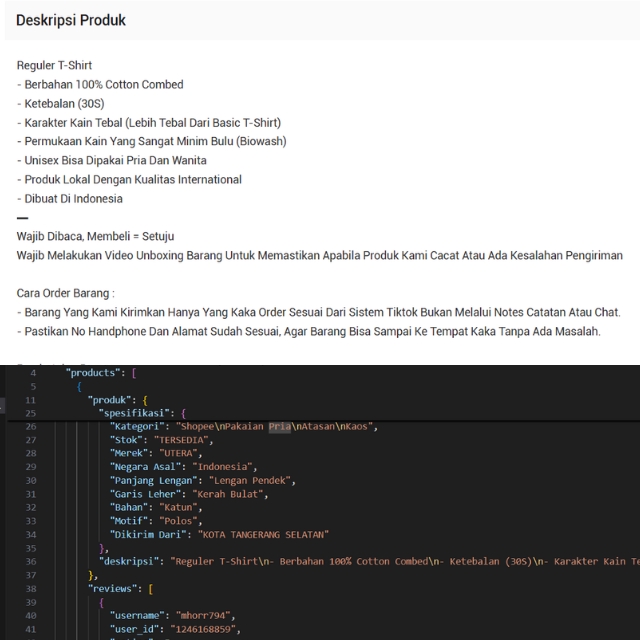The height and width of the screenshot is (640, 640).
Task: Click the highlighted word Pria in Kategori
Action: pyautogui.click(x=279, y=427)
